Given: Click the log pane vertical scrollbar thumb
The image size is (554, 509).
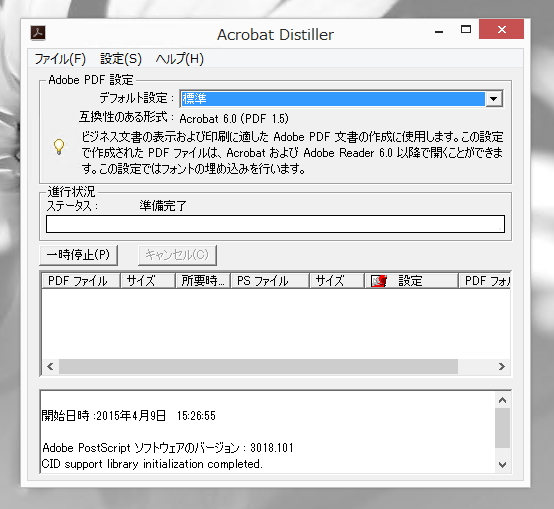Looking at the screenshot, I should [502, 428].
